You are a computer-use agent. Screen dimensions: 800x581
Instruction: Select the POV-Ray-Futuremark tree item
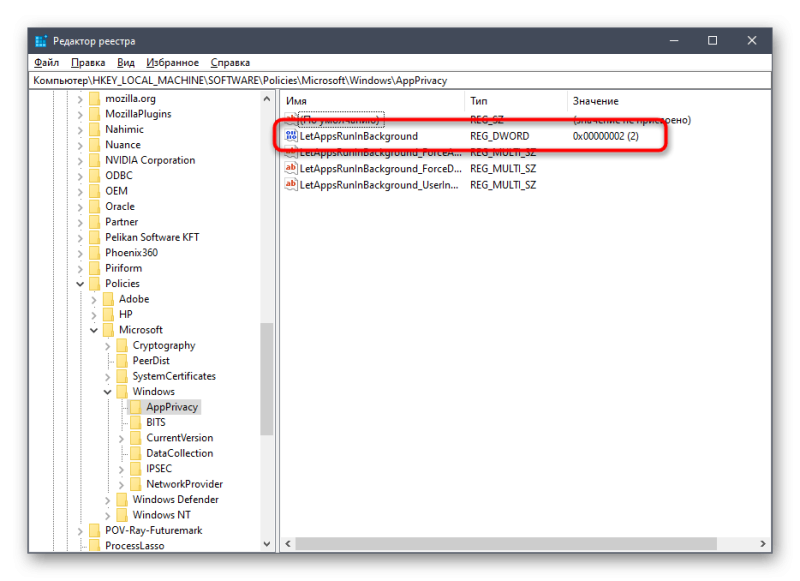[154, 530]
